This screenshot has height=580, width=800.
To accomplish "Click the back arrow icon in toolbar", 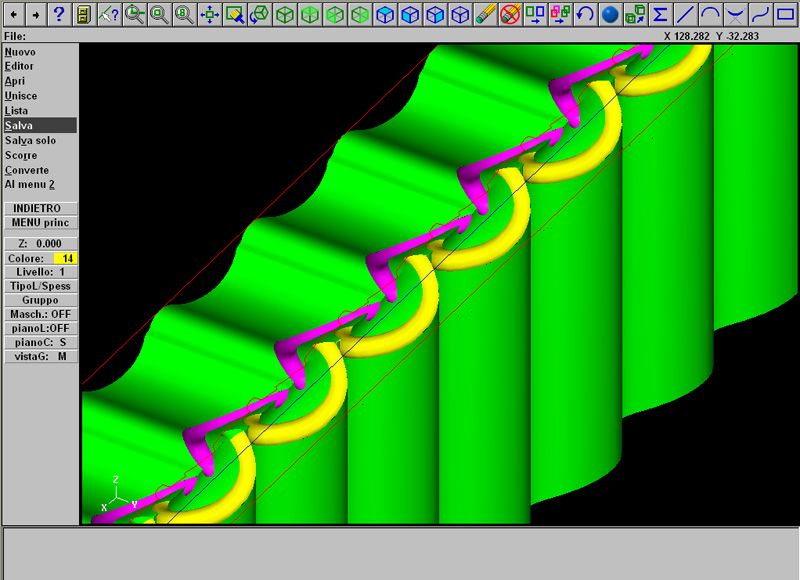I will (14, 15).
